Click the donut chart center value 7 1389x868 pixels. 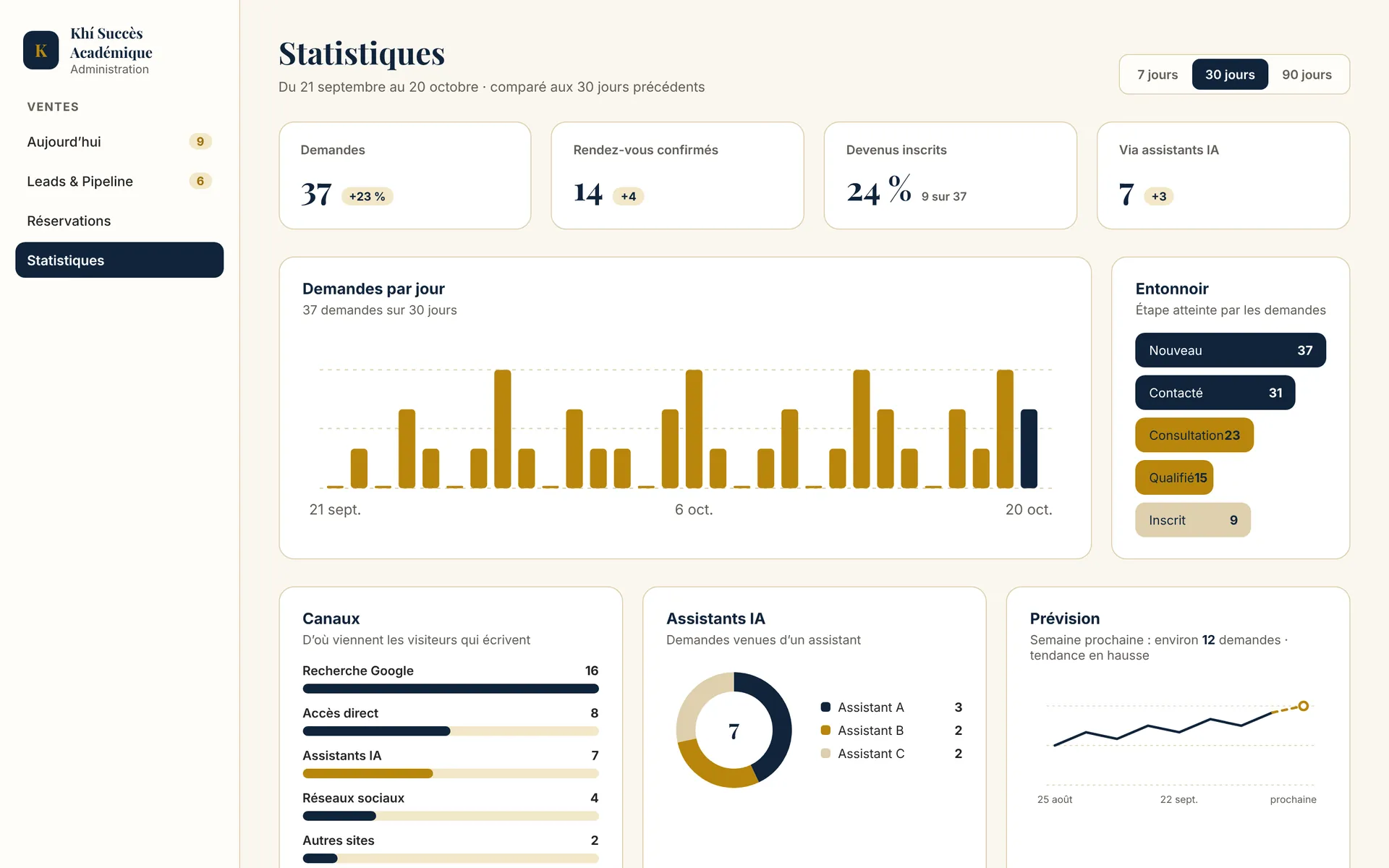734,731
